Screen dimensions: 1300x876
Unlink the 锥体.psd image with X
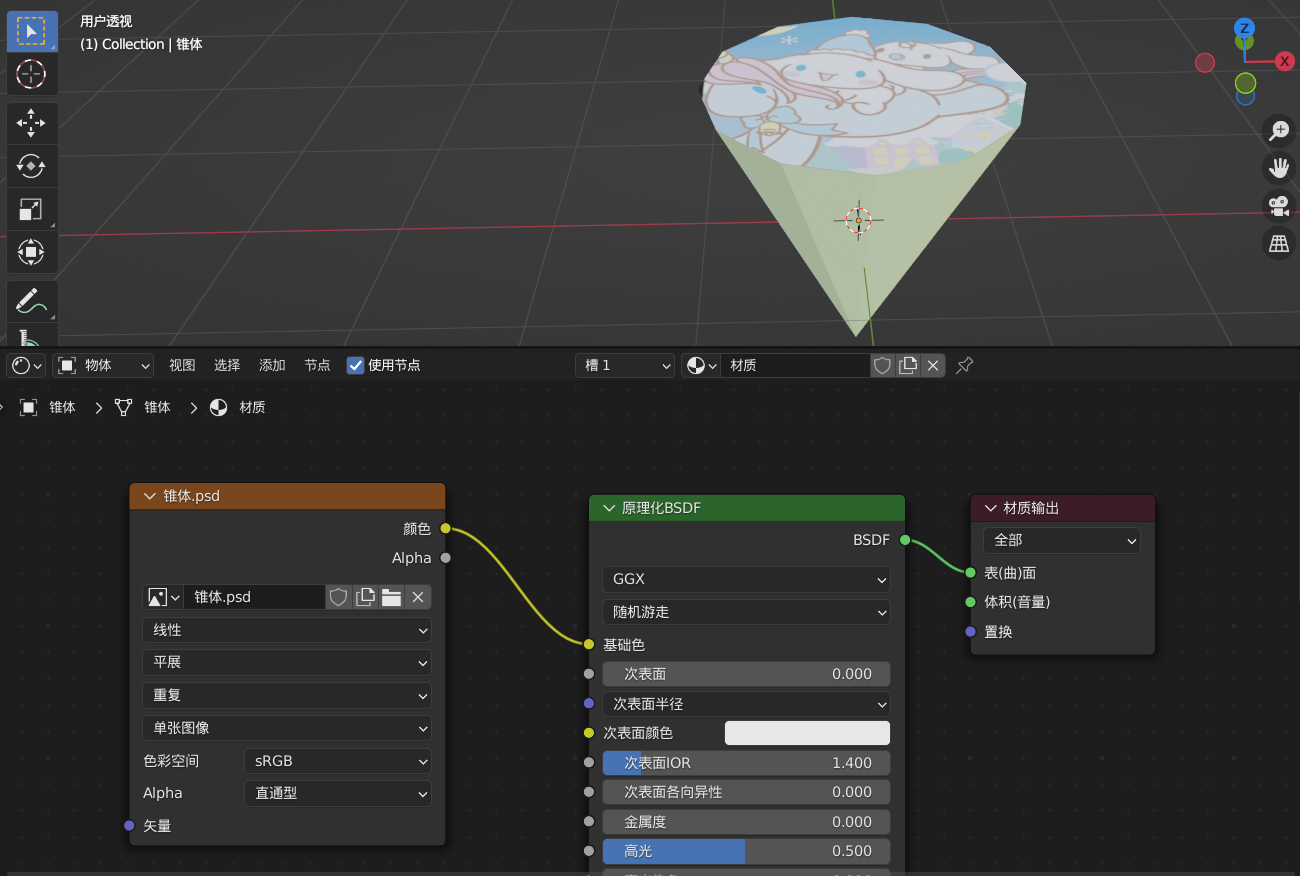[418, 597]
